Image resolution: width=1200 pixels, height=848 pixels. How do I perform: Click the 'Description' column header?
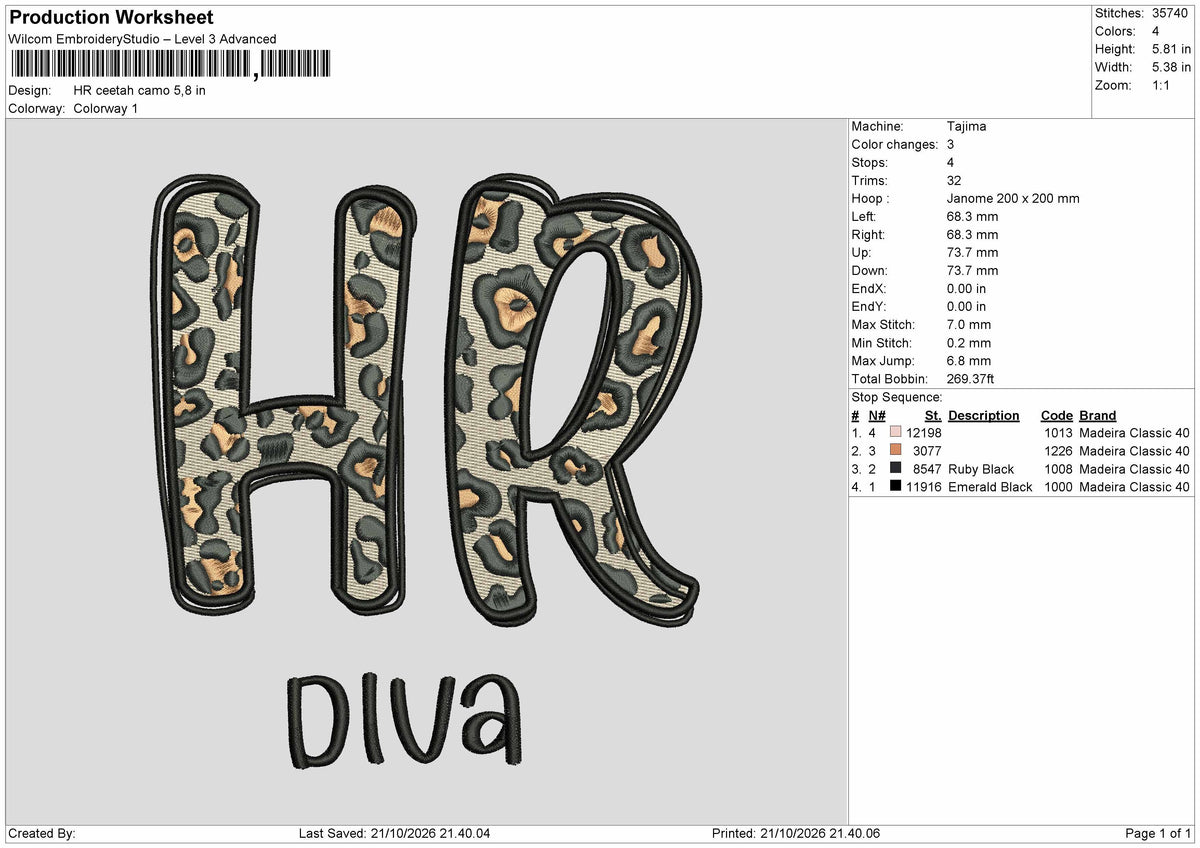coord(984,415)
